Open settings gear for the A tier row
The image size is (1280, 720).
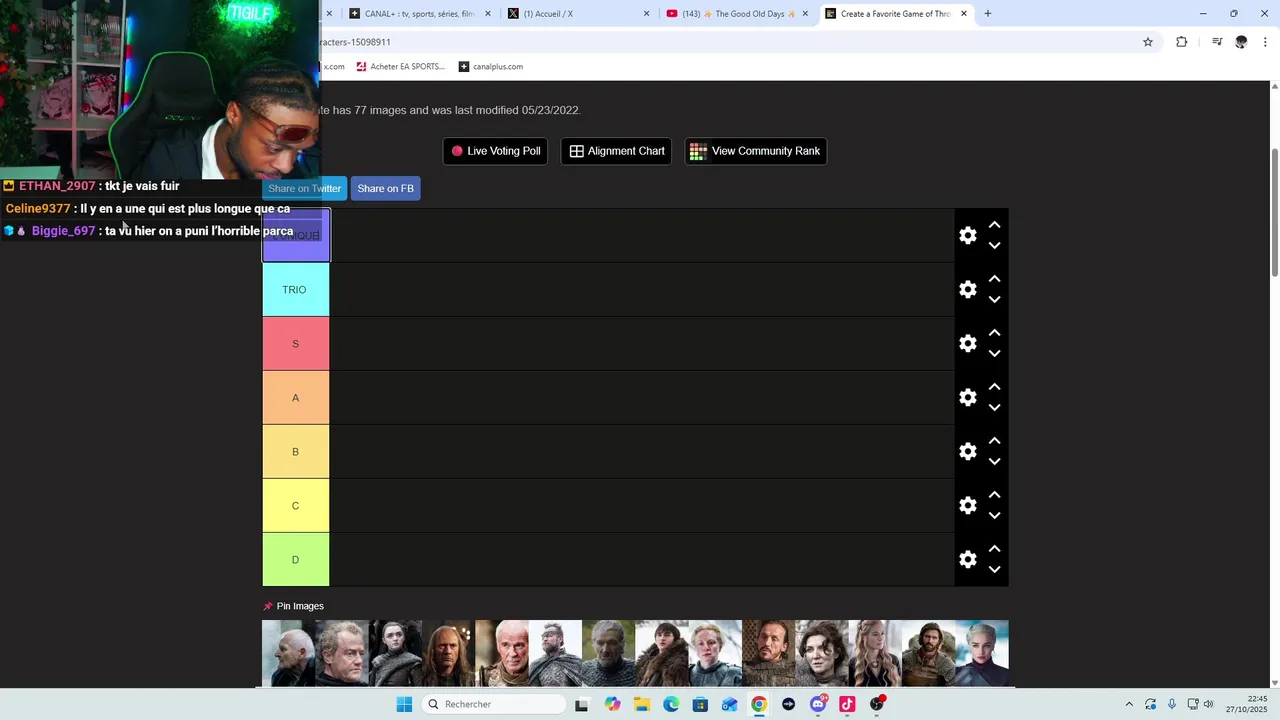(x=967, y=398)
